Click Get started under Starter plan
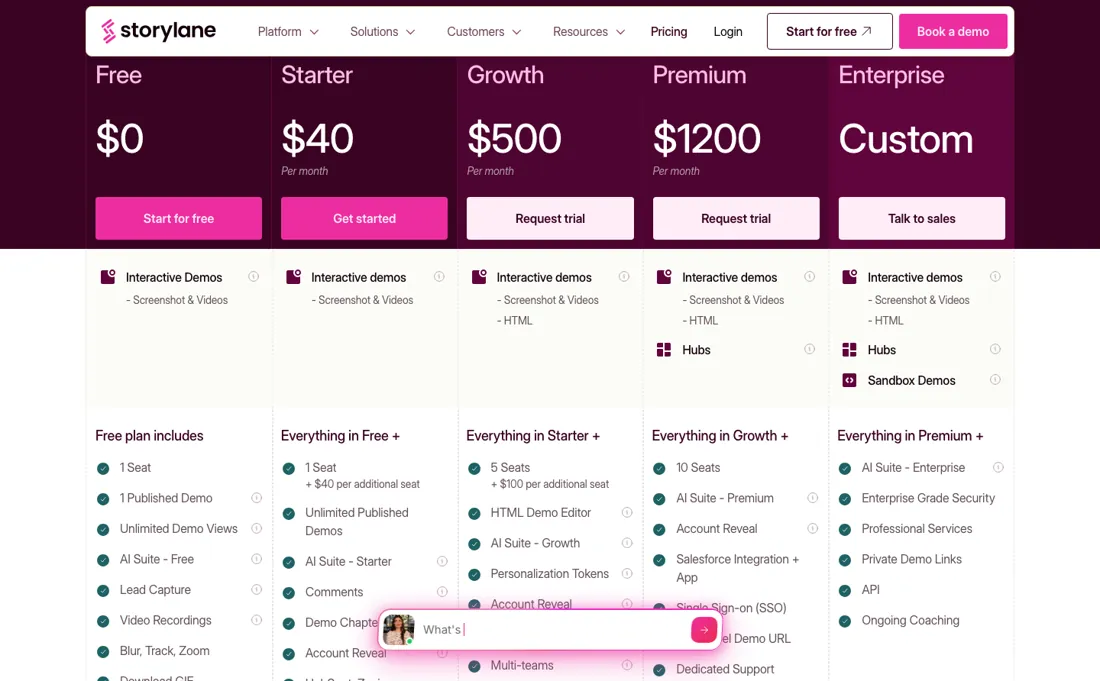 click(x=364, y=218)
